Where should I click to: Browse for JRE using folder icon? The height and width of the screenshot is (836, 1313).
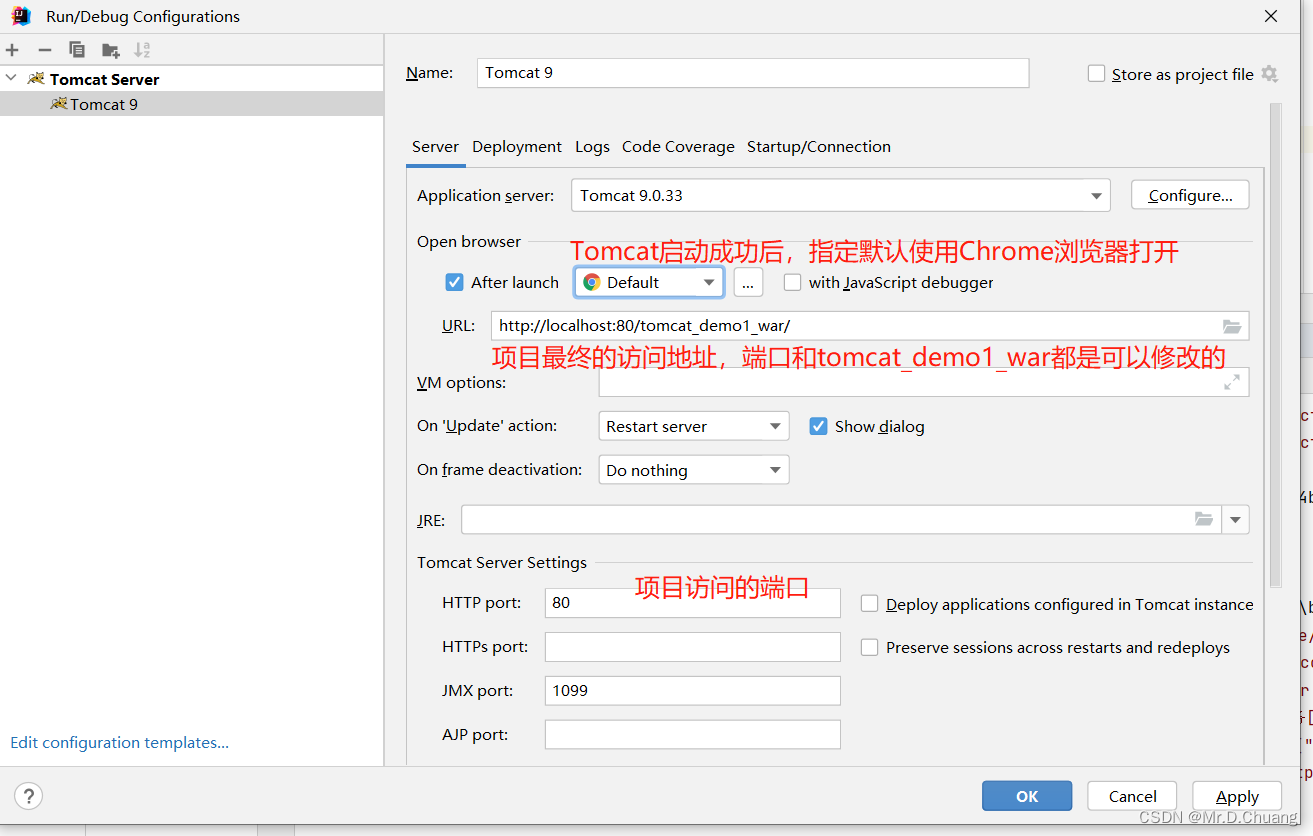point(1204,519)
